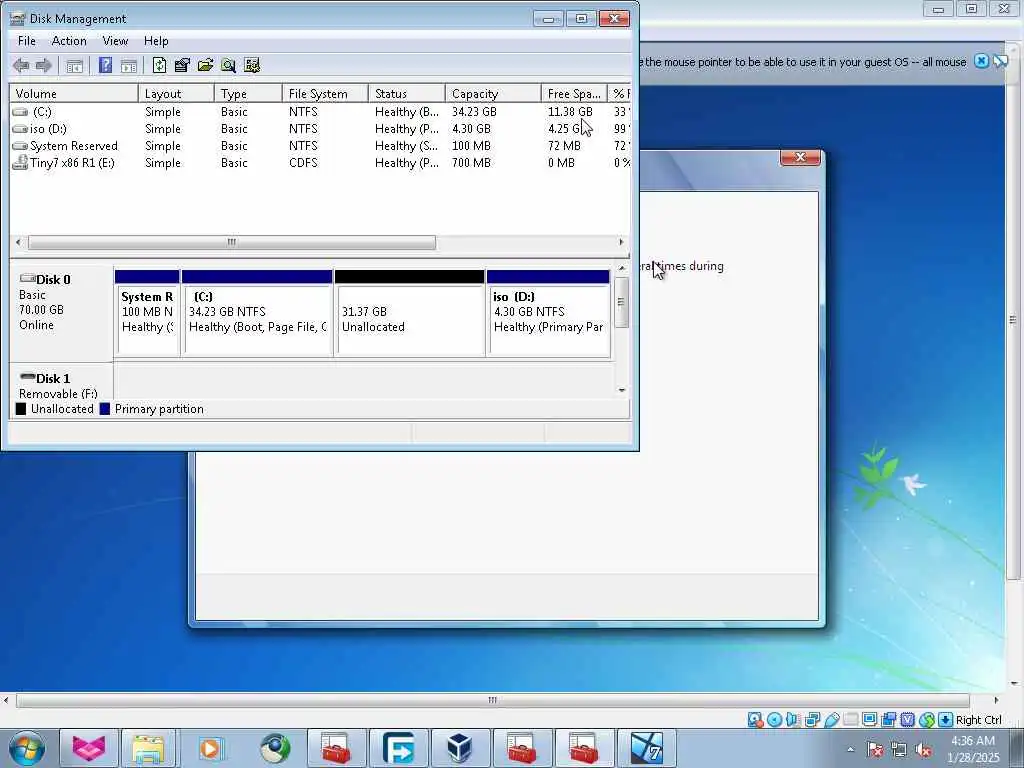Screen dimensions: 1024x768
Task: Select the (C:) volume row
Action: [x=320, y=112]
